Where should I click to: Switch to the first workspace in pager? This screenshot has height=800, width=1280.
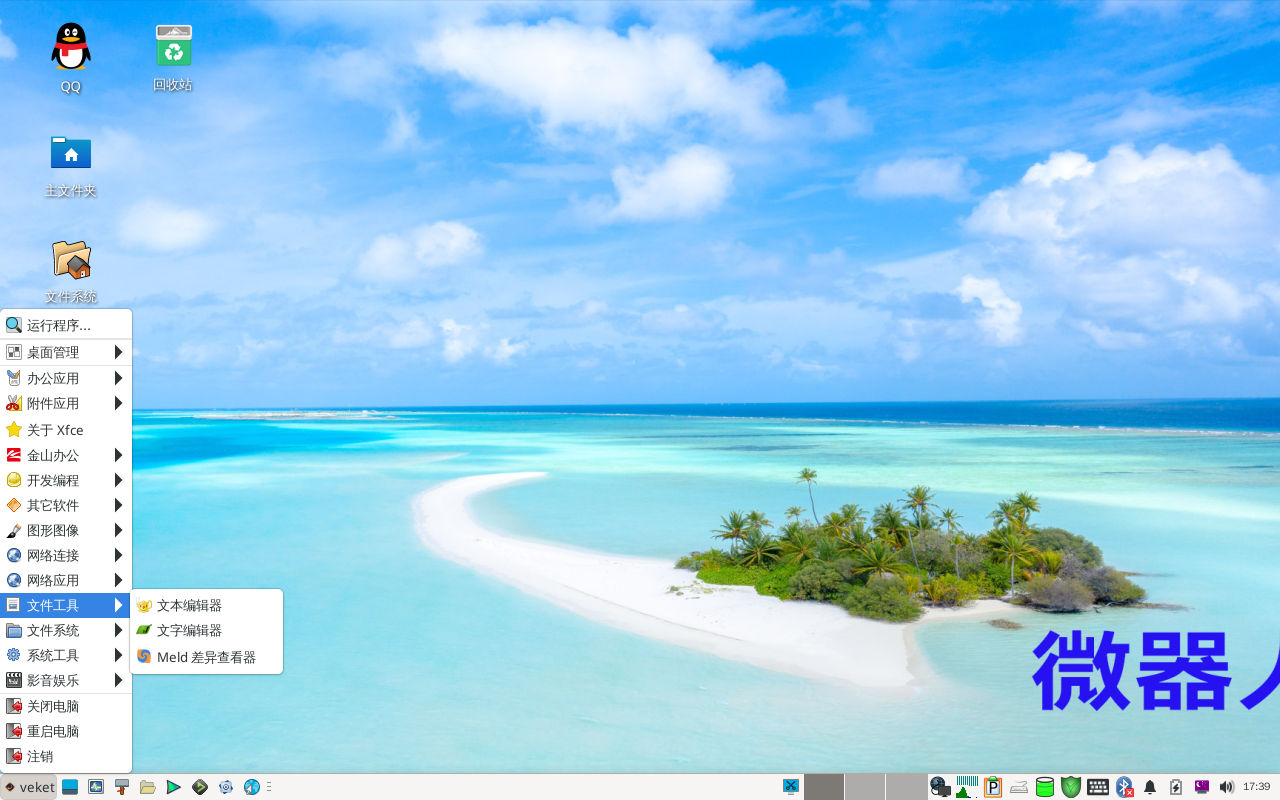pos(824,787)
